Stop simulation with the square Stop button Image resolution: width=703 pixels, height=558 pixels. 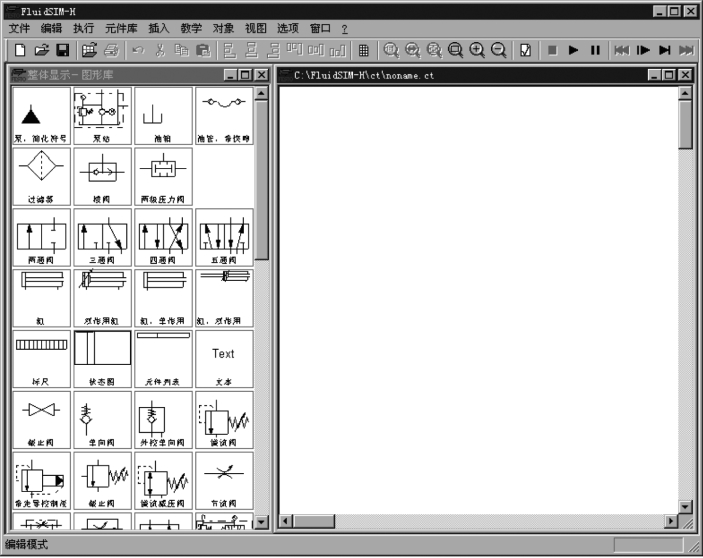click(x=552, y=50)
